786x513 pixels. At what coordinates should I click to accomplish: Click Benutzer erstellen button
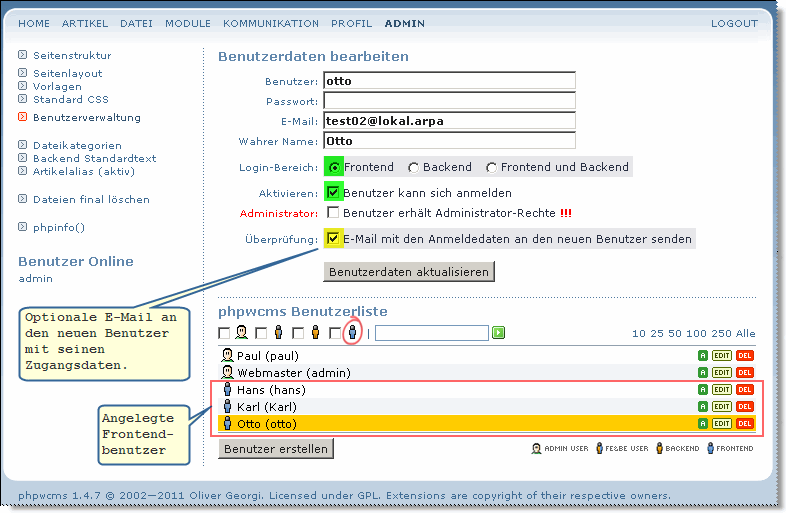[275, 449]
